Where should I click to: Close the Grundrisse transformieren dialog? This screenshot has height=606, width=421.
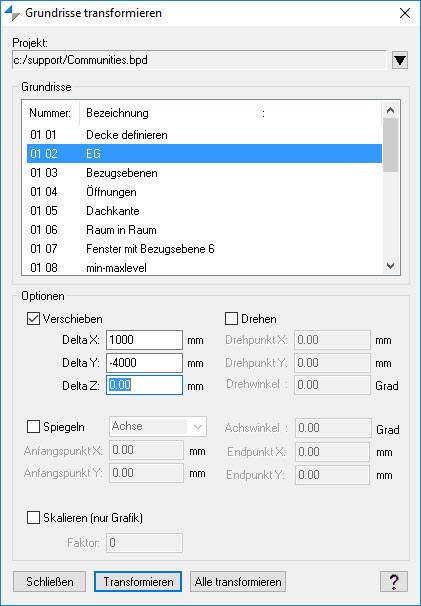(405, 13)
